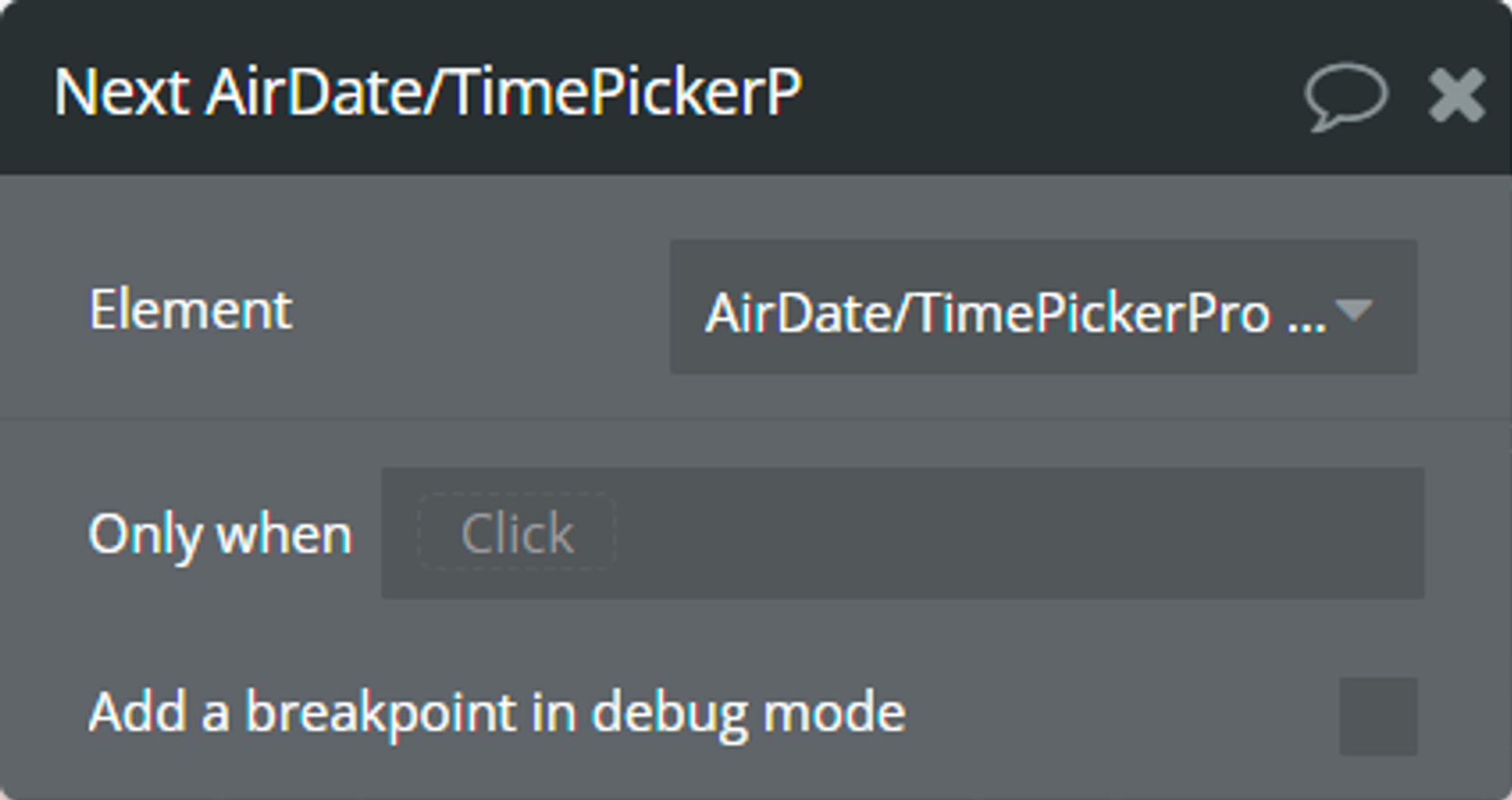Click the Element label
The image size is (1512, 800).
click(190, 309)
